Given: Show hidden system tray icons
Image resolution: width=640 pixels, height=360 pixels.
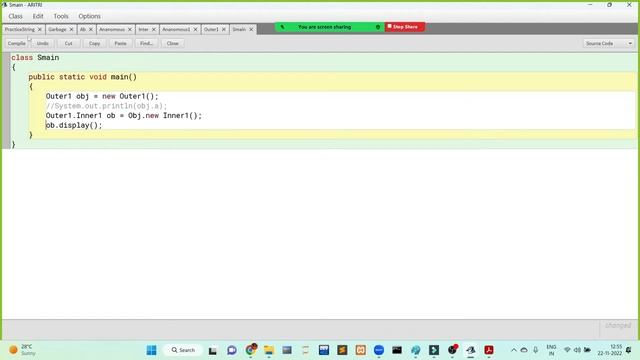Looking at the screenshot, I should pos(513,350).
